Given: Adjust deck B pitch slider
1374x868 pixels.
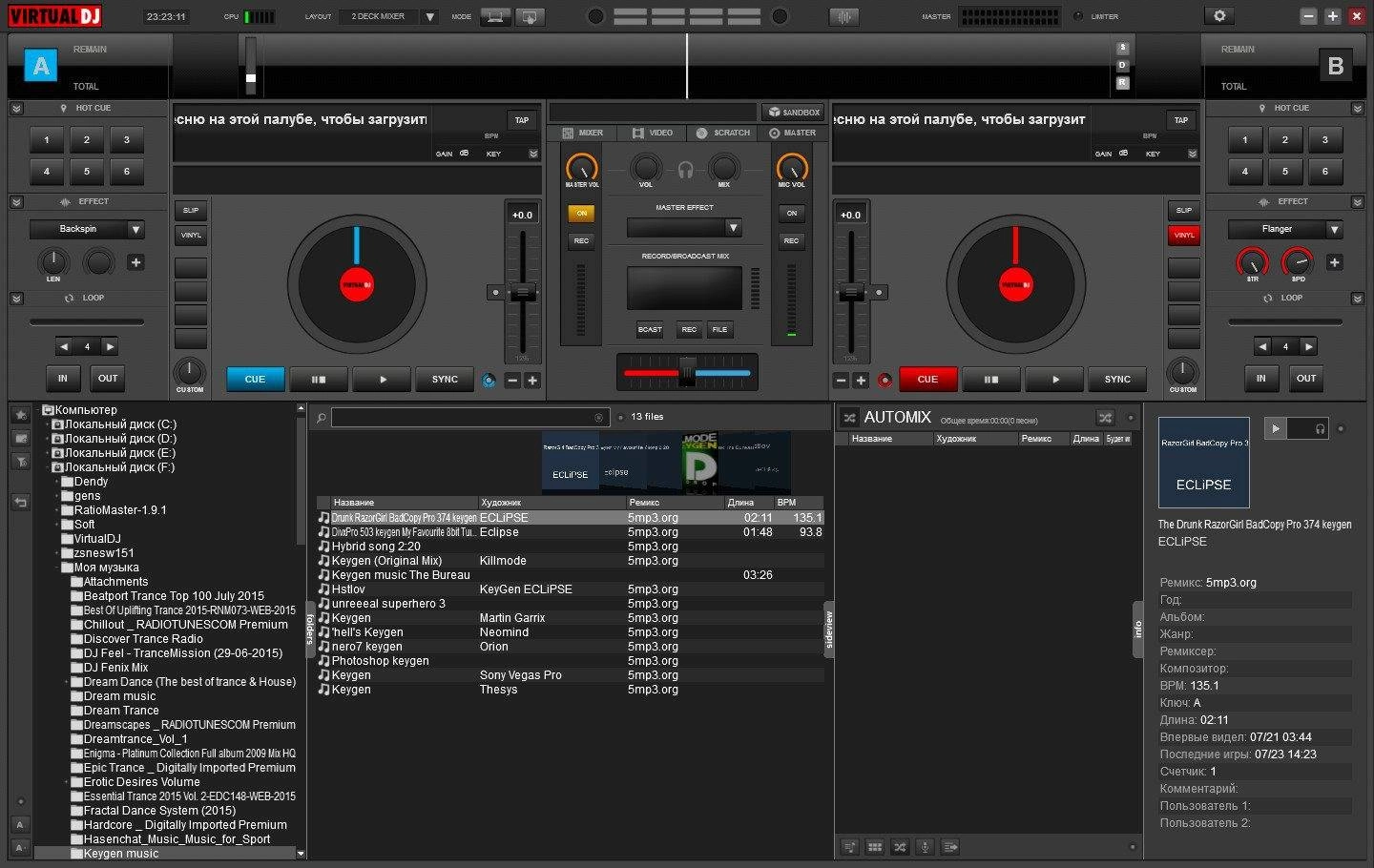Looking at the screenshot, I should 850,291.
